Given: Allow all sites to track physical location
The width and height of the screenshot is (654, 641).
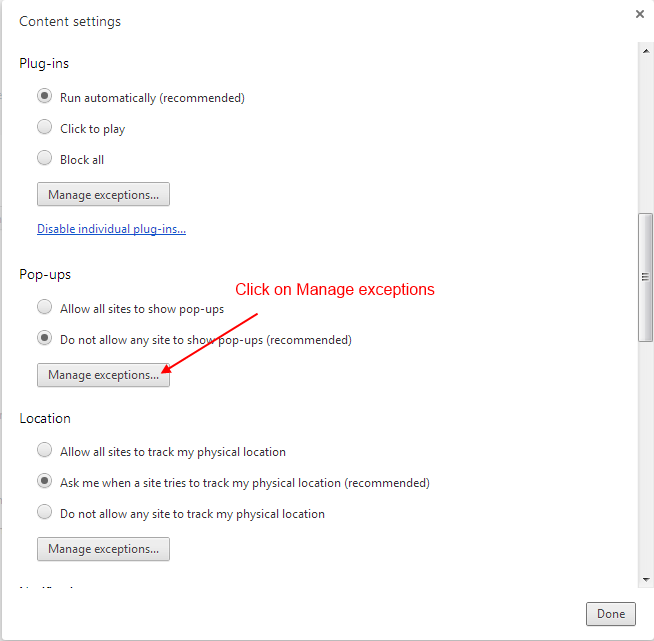Looking at the screenshot, I should click(x=44, y=451).
